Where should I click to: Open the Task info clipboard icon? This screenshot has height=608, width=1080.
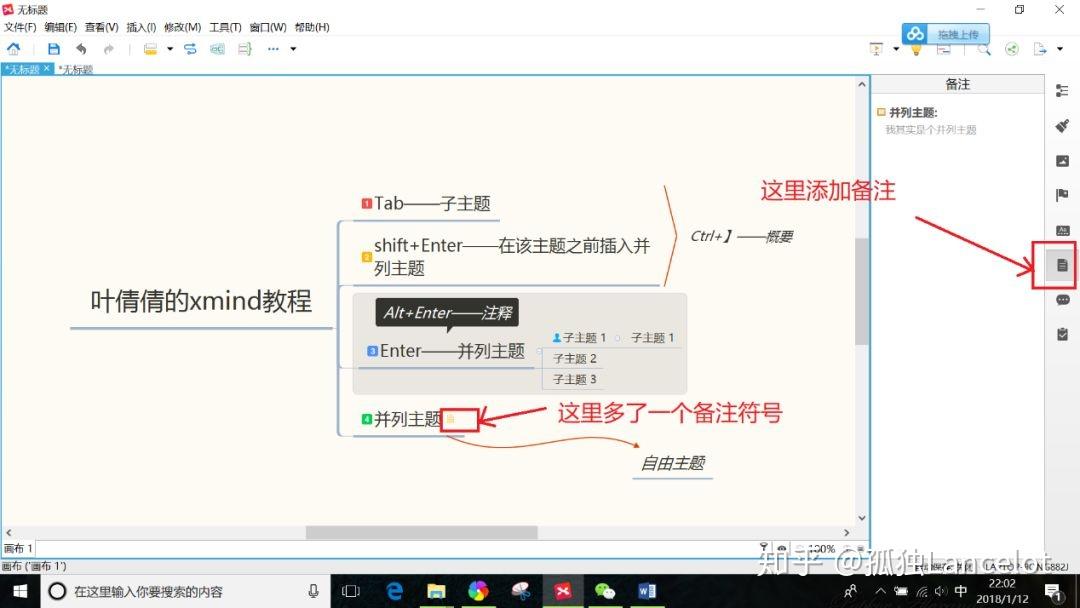coord(1062,334)
